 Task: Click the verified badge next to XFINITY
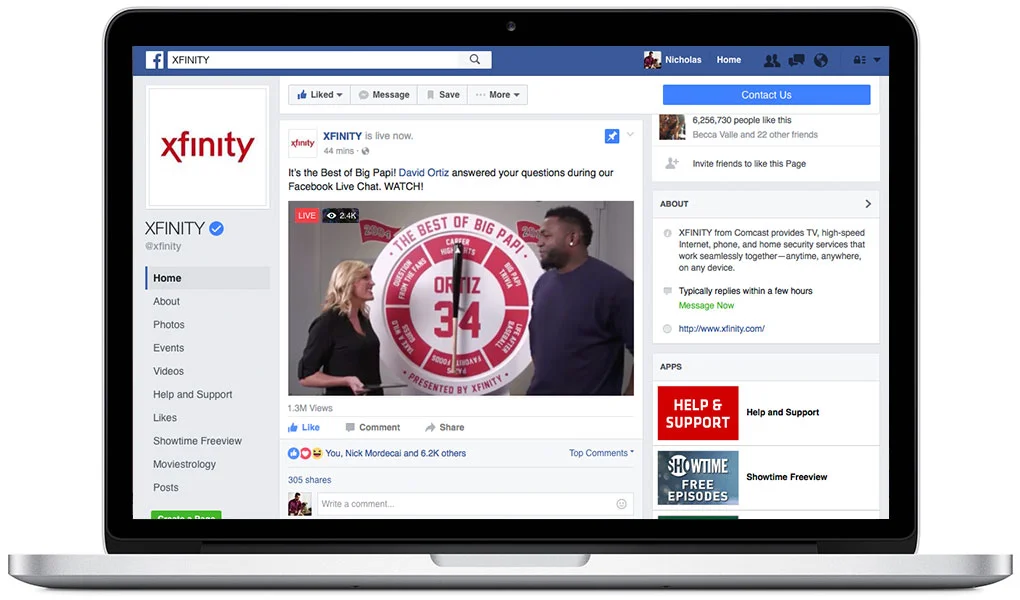[217, 228]
